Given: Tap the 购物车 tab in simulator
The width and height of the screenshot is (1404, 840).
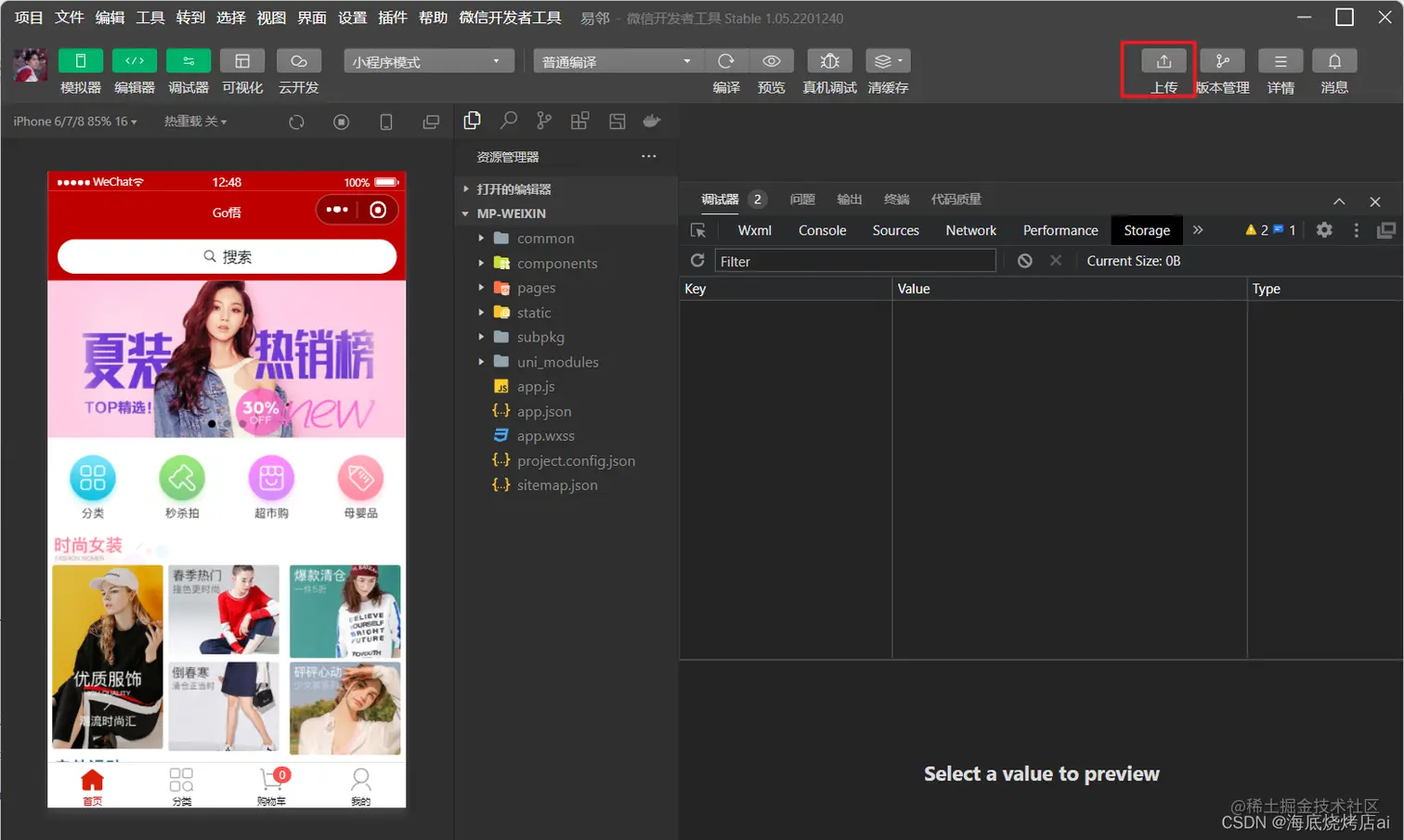Looking at the screenshot, I should [x=272, y=786].
